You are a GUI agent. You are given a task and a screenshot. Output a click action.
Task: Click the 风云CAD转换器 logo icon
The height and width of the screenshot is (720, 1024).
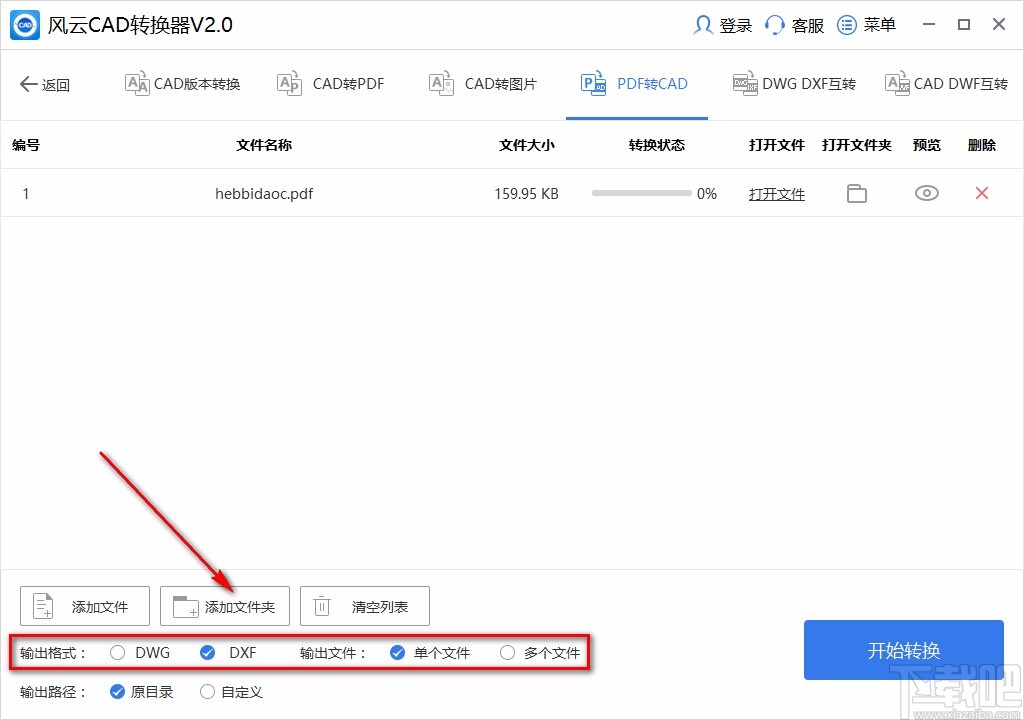[22, 24]
